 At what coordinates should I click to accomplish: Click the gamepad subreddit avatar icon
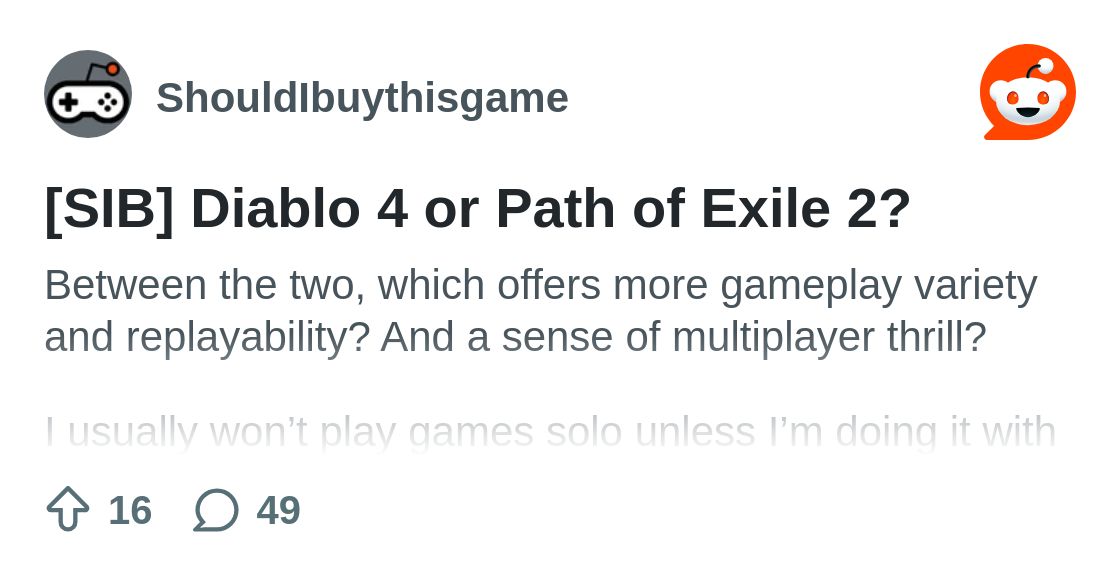[x=88, y=94]
